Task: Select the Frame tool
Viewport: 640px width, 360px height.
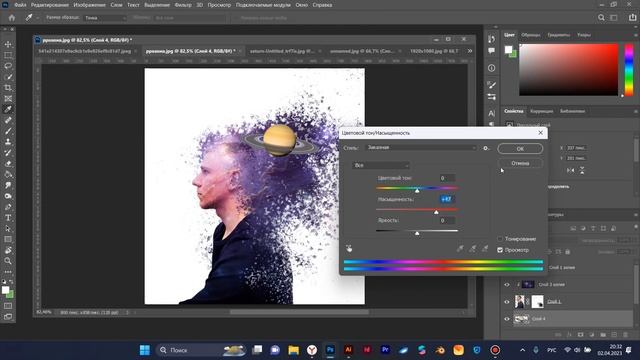Action: (x=8, y=98)
